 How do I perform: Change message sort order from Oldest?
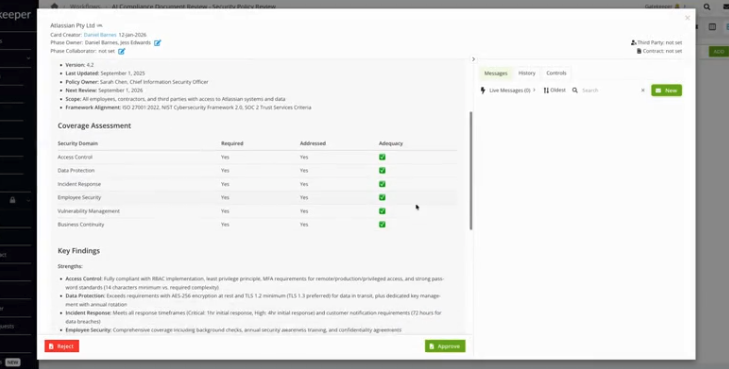tap(555, 90)
